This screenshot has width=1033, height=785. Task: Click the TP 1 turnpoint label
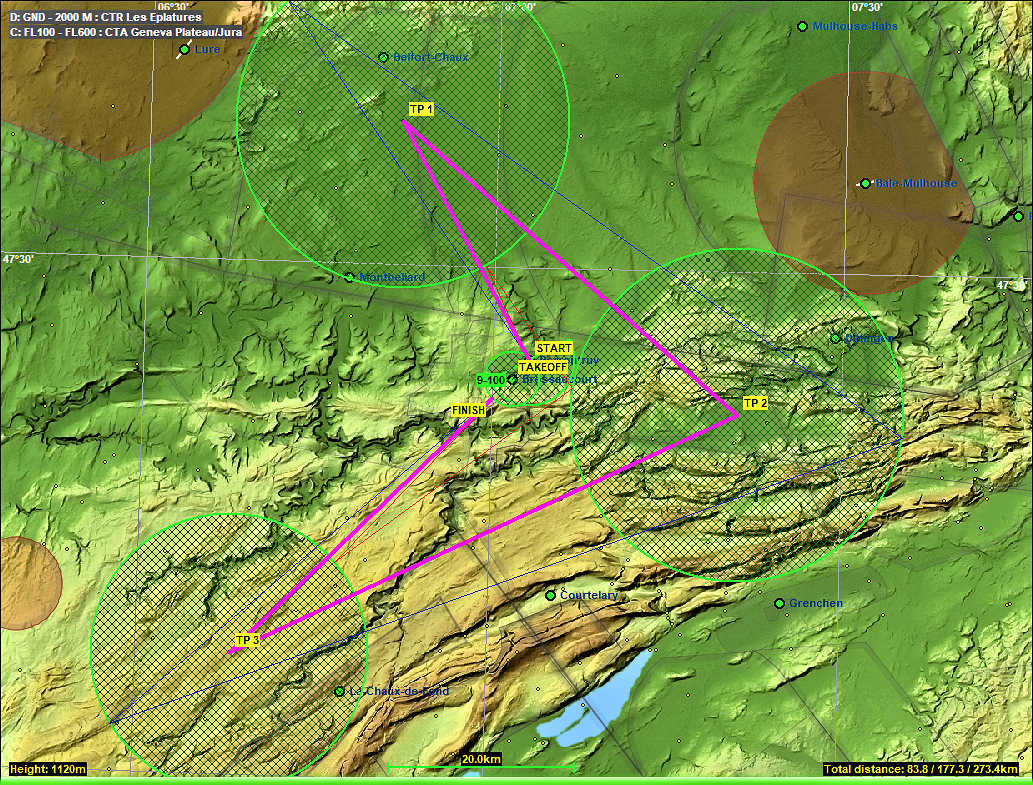pyautogui.click(x=421, y=108)
